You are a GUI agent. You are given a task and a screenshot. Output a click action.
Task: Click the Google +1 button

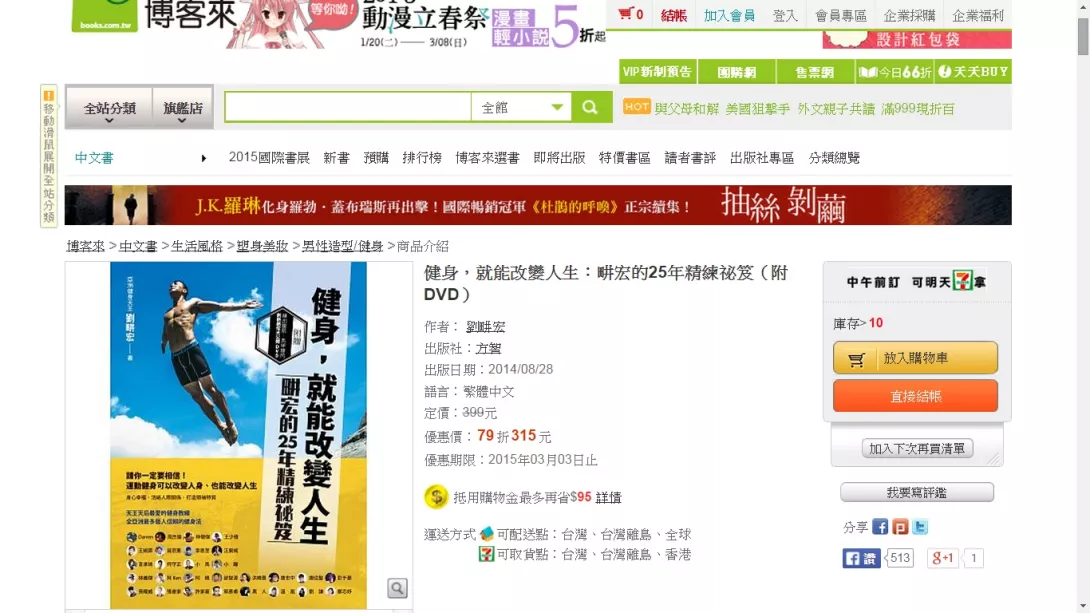coord(943,558)
